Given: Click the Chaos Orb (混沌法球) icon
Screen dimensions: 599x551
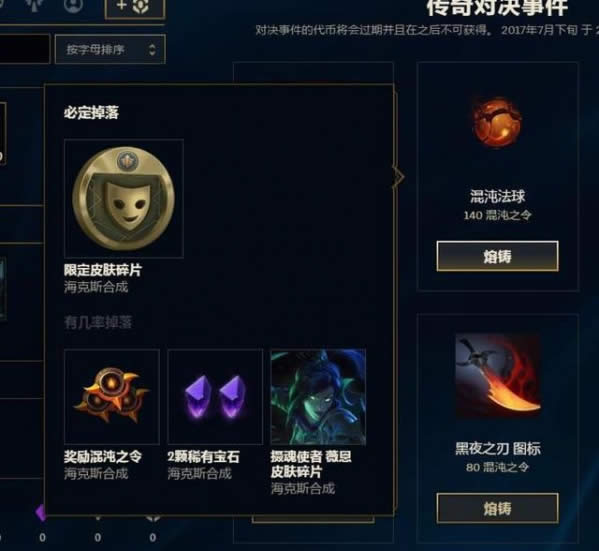Looking at the screenshot, I should (497, 122).
